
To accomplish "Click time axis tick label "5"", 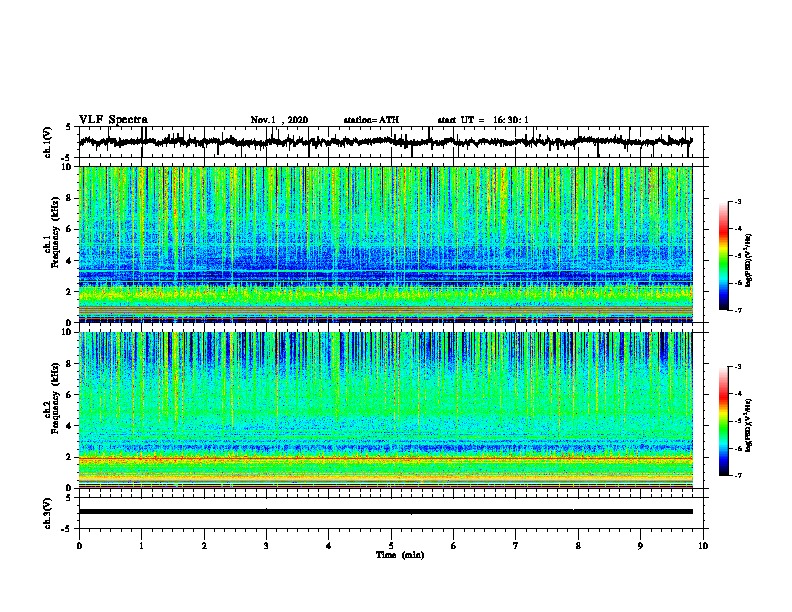I will coord(391,546).
